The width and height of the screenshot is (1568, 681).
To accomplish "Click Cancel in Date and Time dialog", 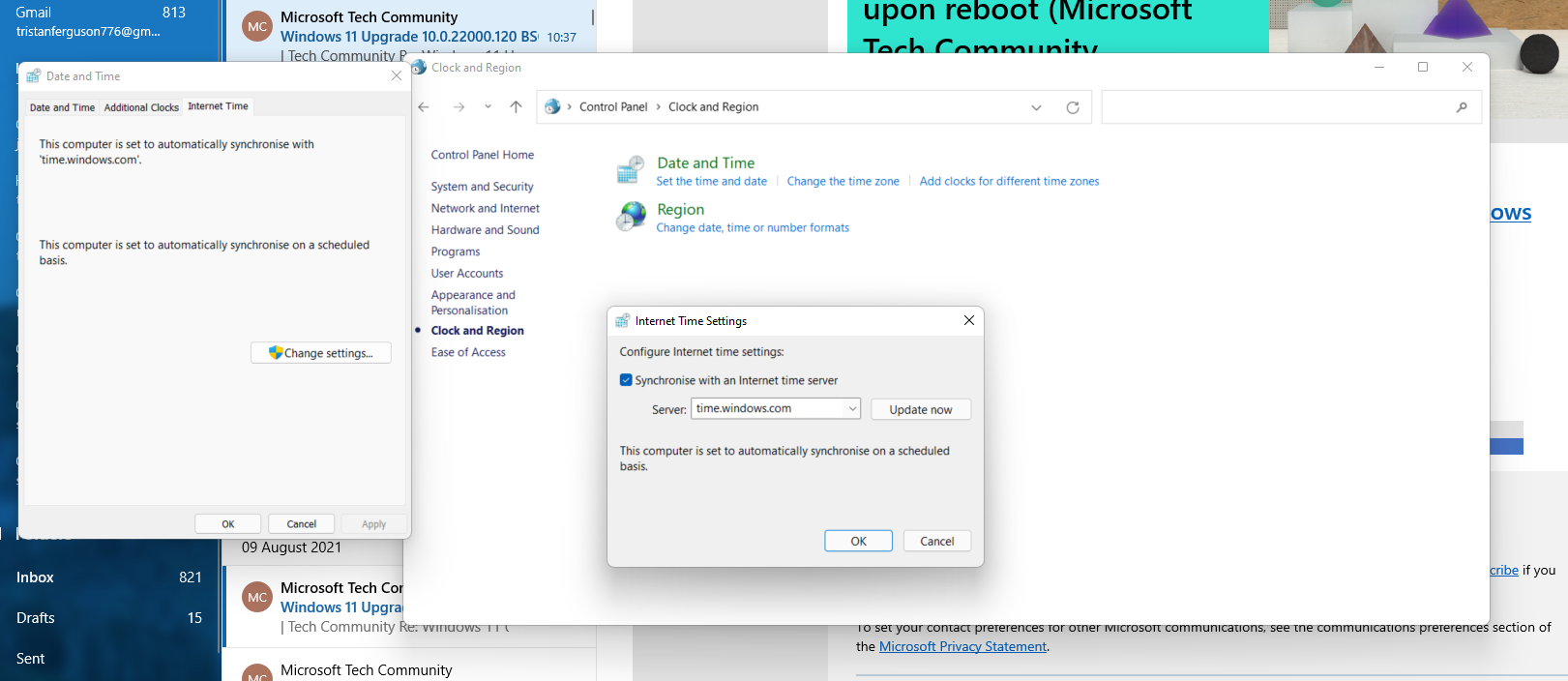I will click(302, 524).
